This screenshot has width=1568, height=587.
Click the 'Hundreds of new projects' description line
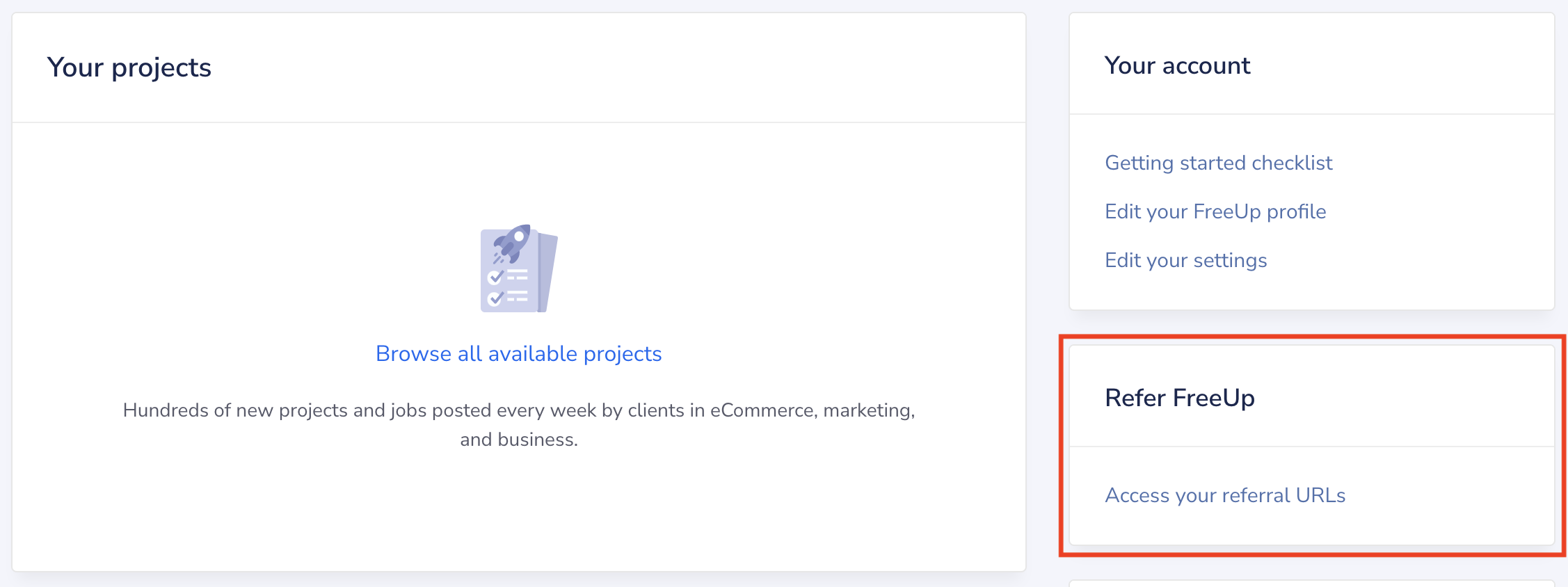point(519,410)
